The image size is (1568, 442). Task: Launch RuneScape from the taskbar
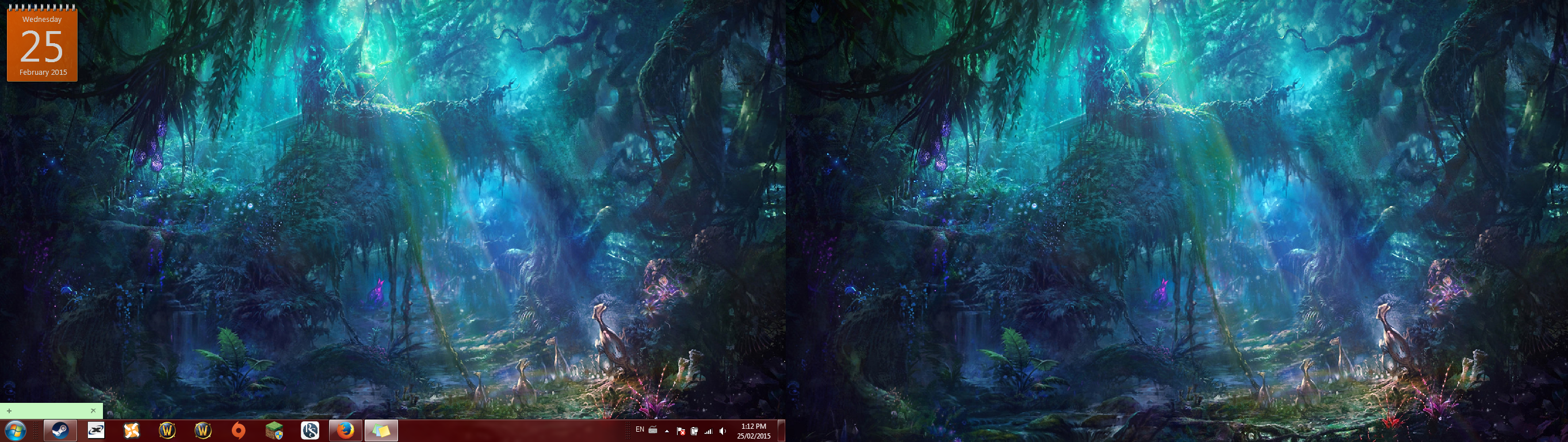click(x=310, y=430)
